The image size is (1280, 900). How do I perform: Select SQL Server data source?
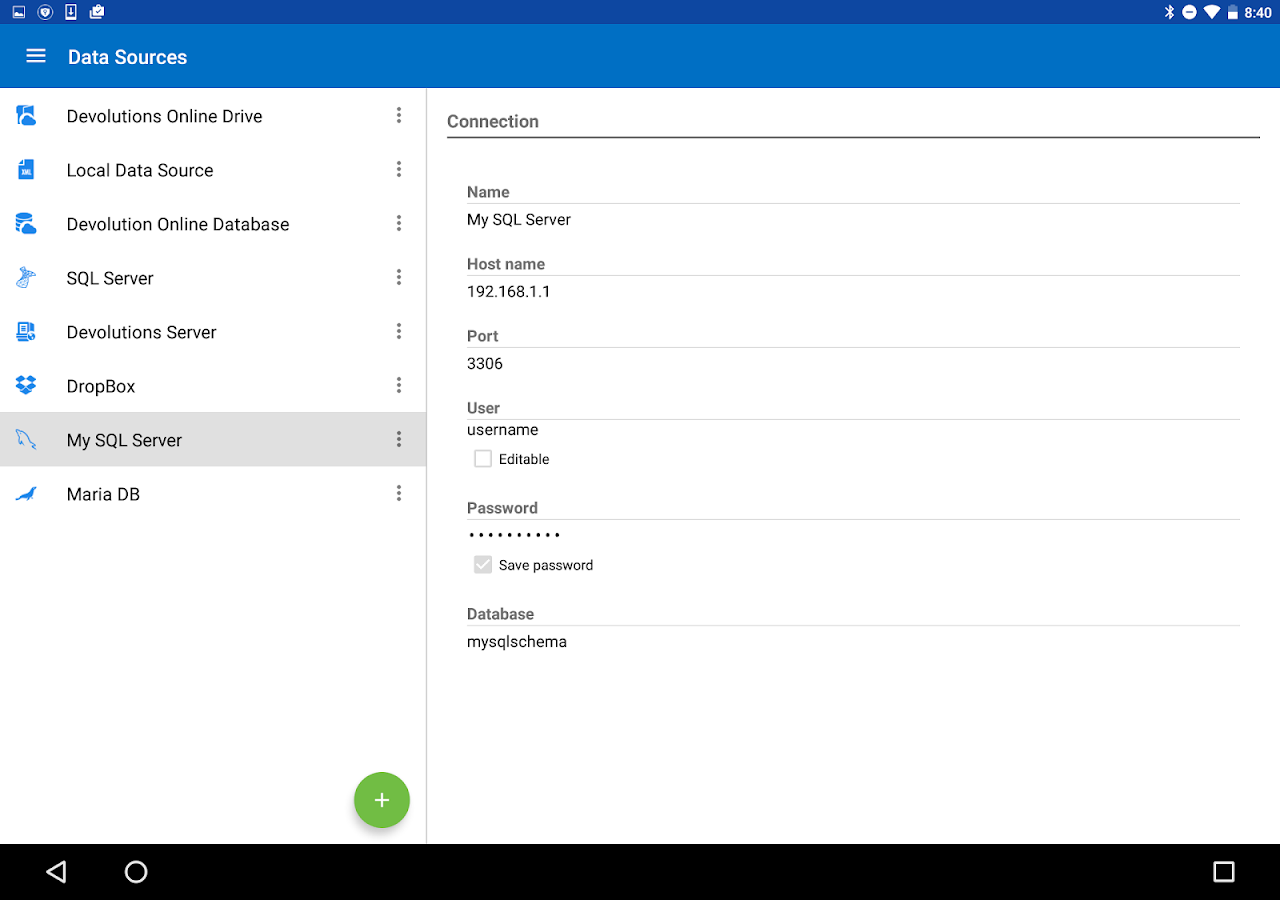[213, 278]
